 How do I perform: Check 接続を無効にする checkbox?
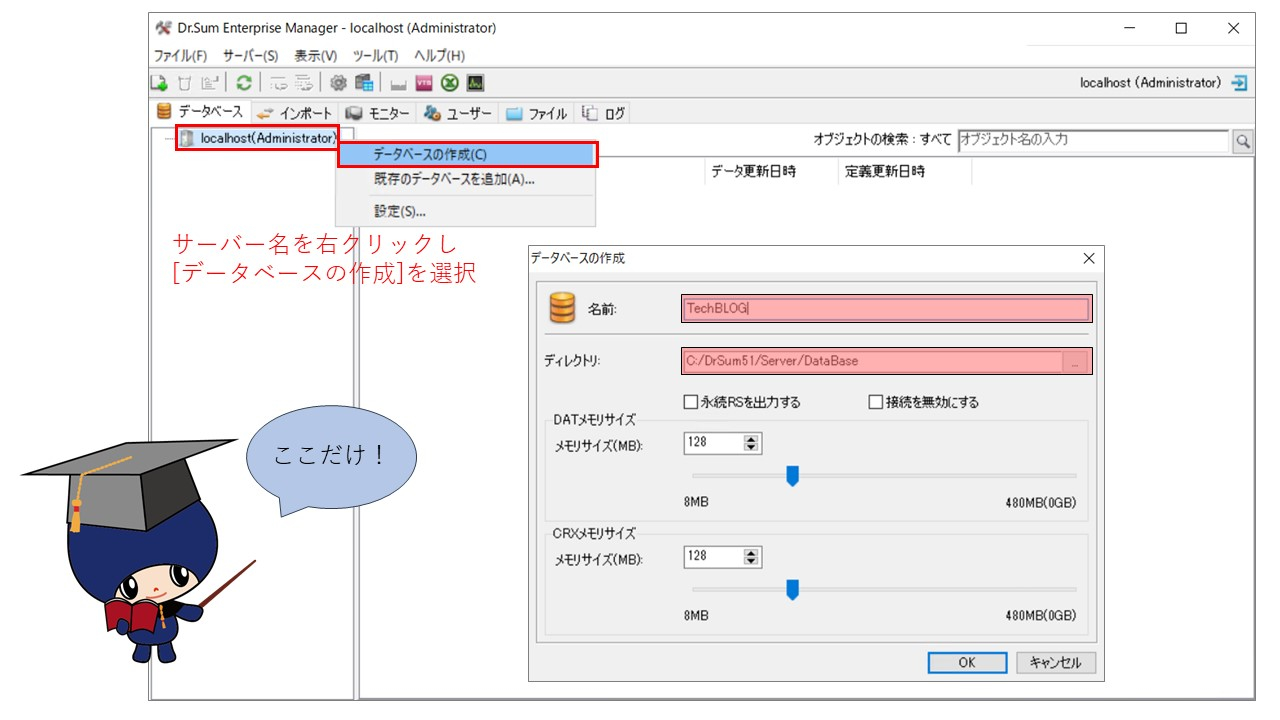click(x=876, y=402)
